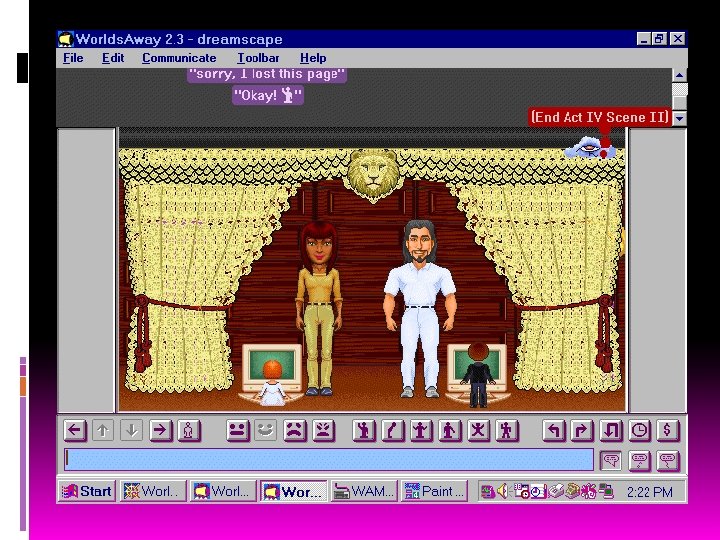Click the turn around U-arrow button
720x540 pixels.
[611, 431]
